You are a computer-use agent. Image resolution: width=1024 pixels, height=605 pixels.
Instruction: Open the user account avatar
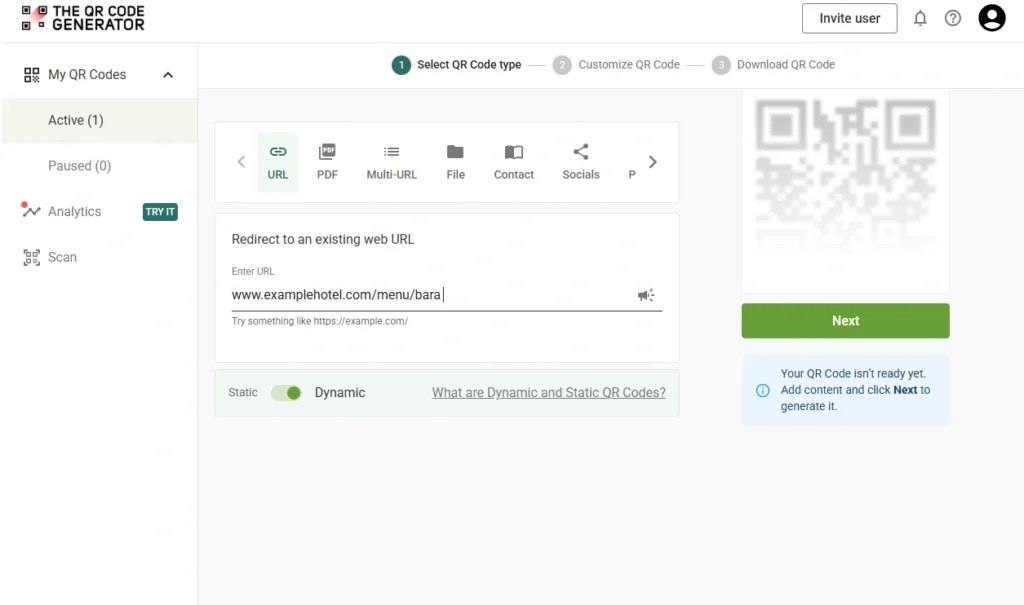pyautogui.click(x=991, y=18)
